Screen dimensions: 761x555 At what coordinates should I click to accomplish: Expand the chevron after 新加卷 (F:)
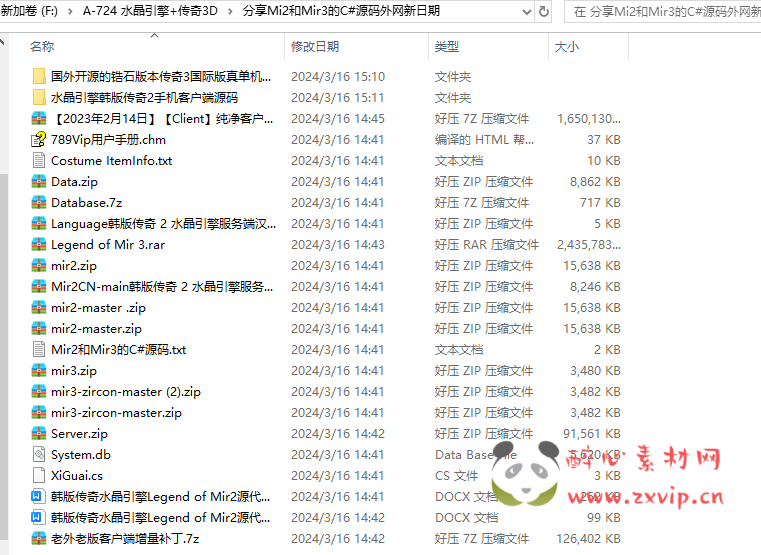(x=70, y=11)
